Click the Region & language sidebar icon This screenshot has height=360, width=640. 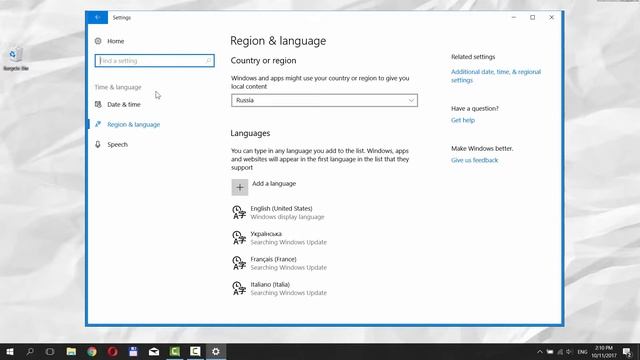point(98,124)
